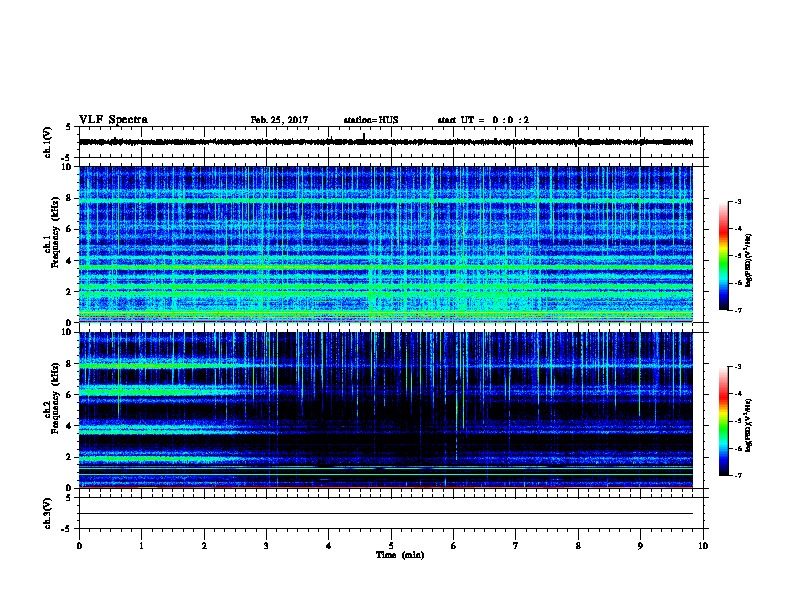Viewport: 792px width, 612px height.
Task: Click the "start UT = 0 : 0 : 2" label
Action: pyautogui.click(x=483, y=120)
